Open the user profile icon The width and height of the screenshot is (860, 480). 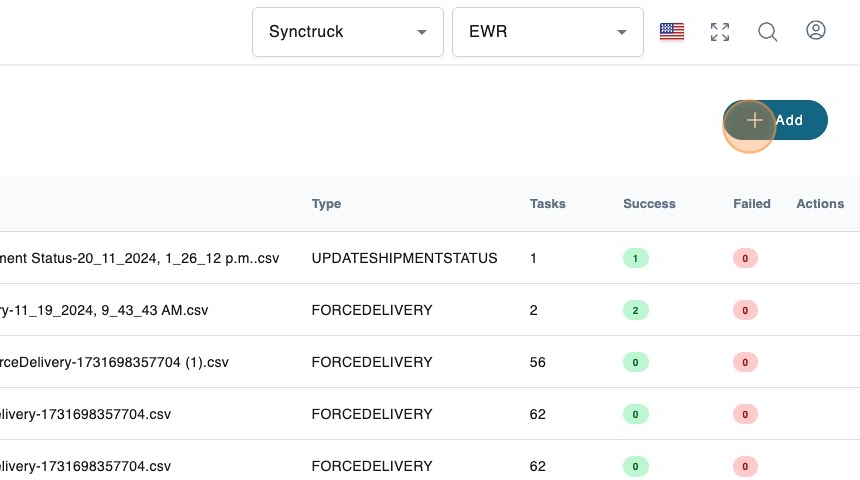pos(816,31)
